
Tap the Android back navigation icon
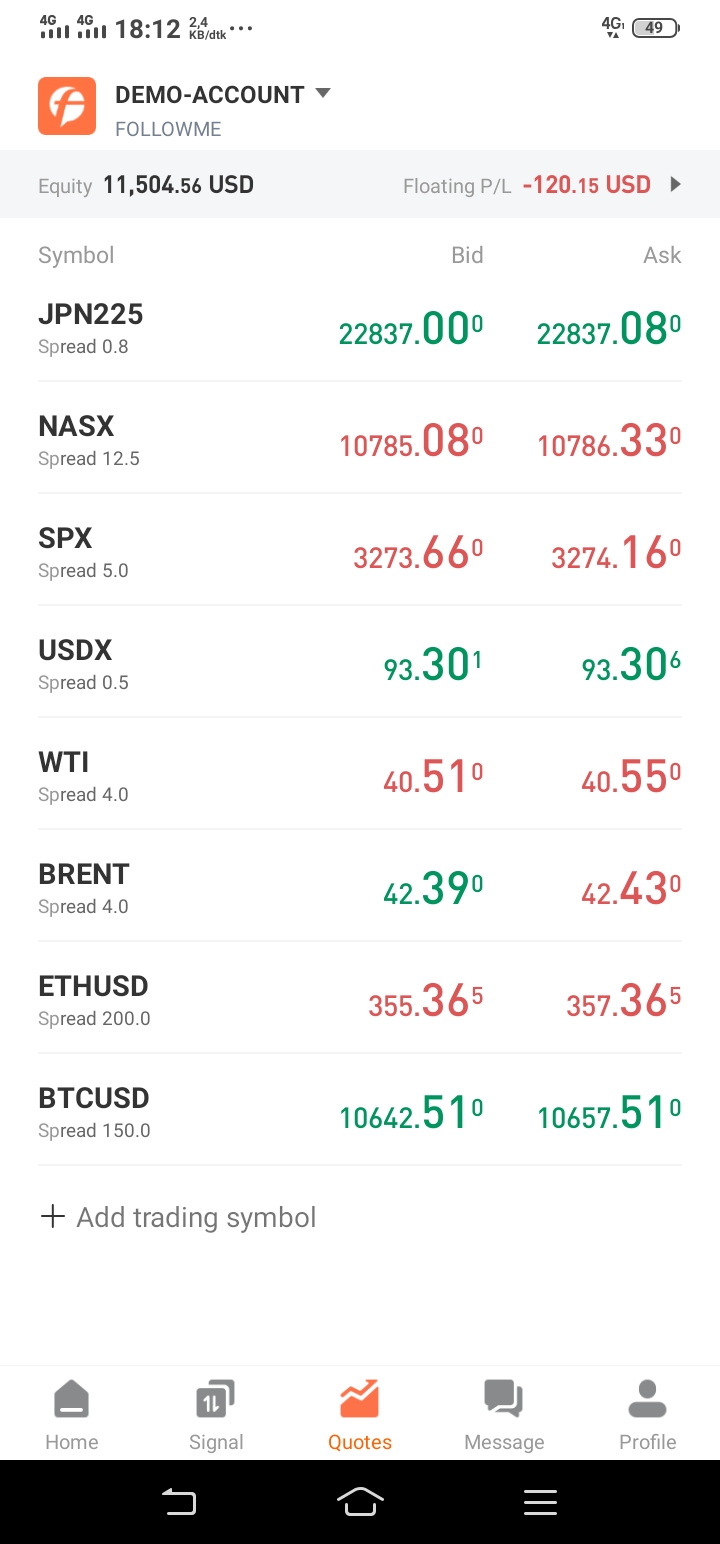(x=180, y=1502)
